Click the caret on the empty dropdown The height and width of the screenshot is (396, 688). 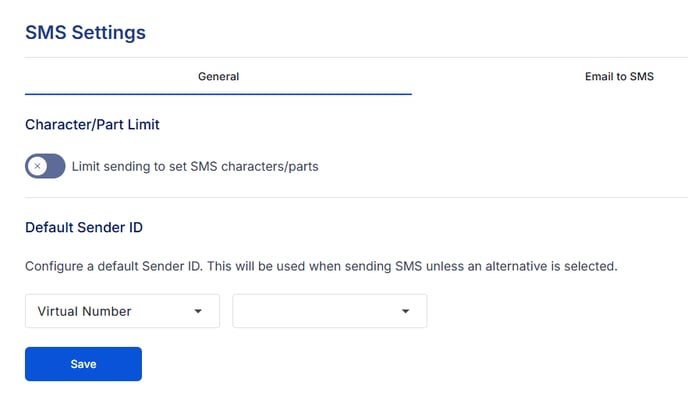[405, 311]
